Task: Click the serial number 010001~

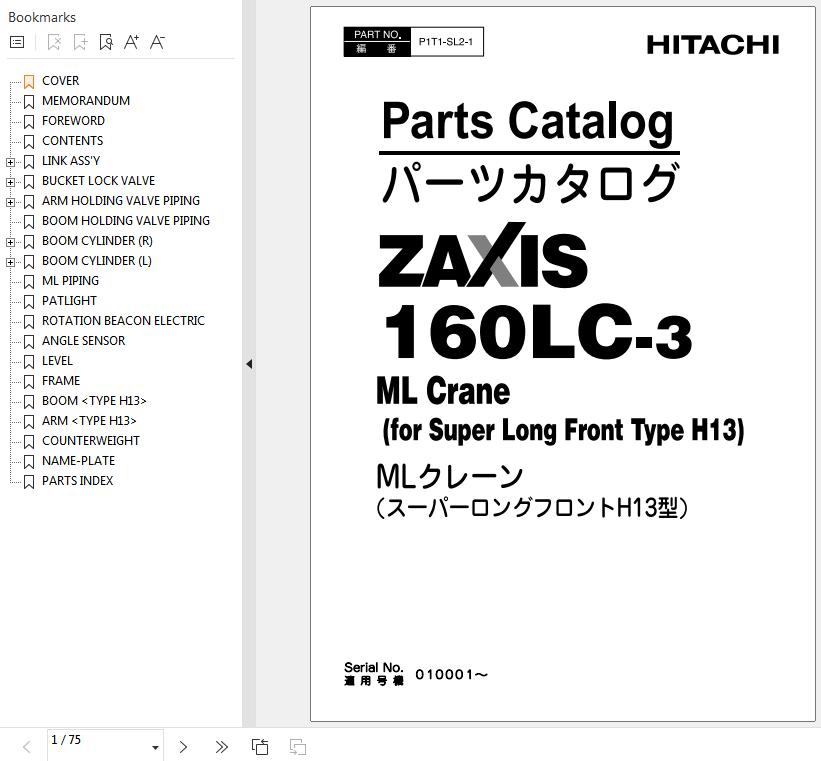Action: (x=451, y=675)
